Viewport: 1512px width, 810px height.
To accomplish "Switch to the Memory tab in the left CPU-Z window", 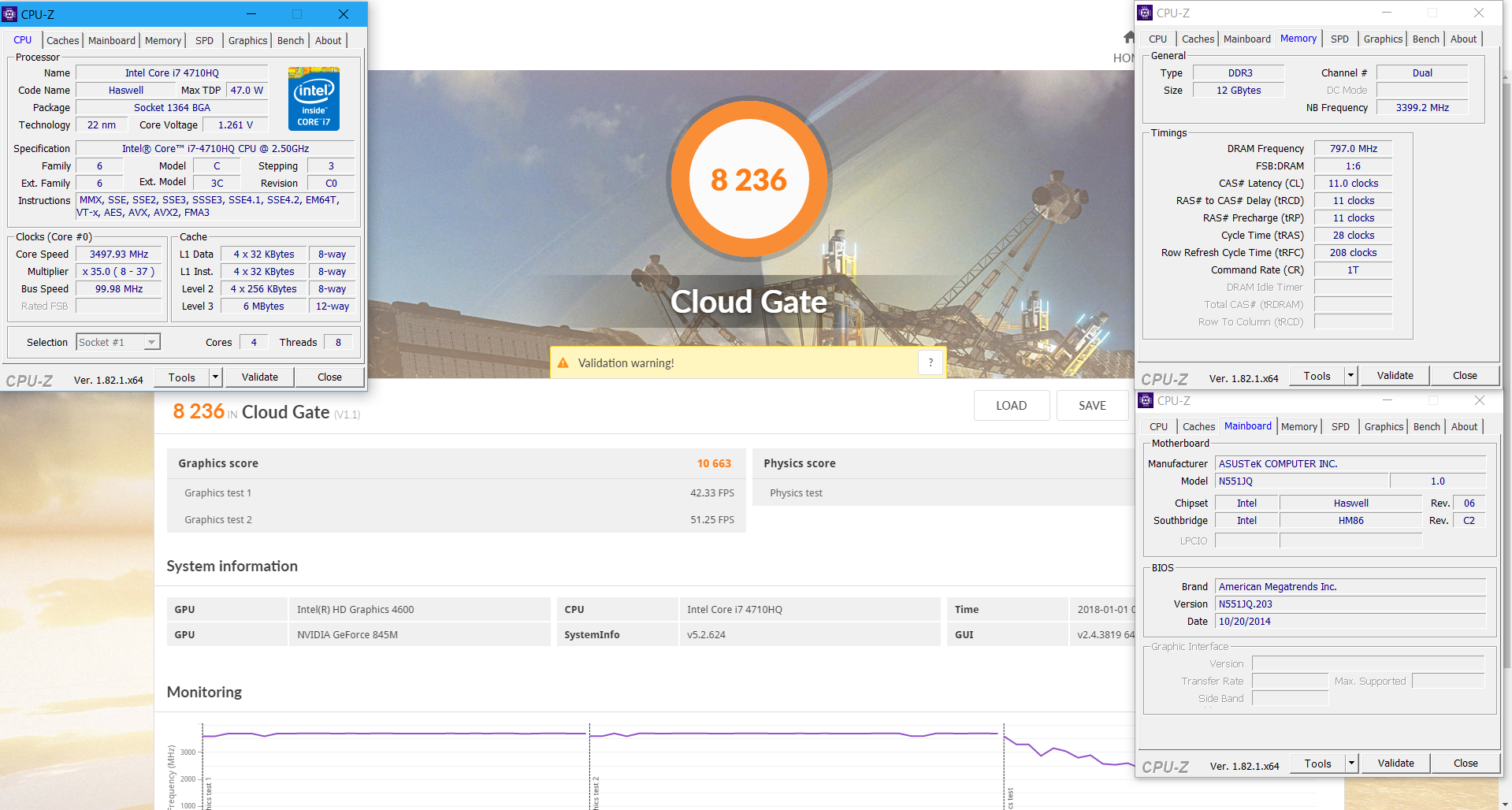I will pyautogui.click(x=162, y=40).
